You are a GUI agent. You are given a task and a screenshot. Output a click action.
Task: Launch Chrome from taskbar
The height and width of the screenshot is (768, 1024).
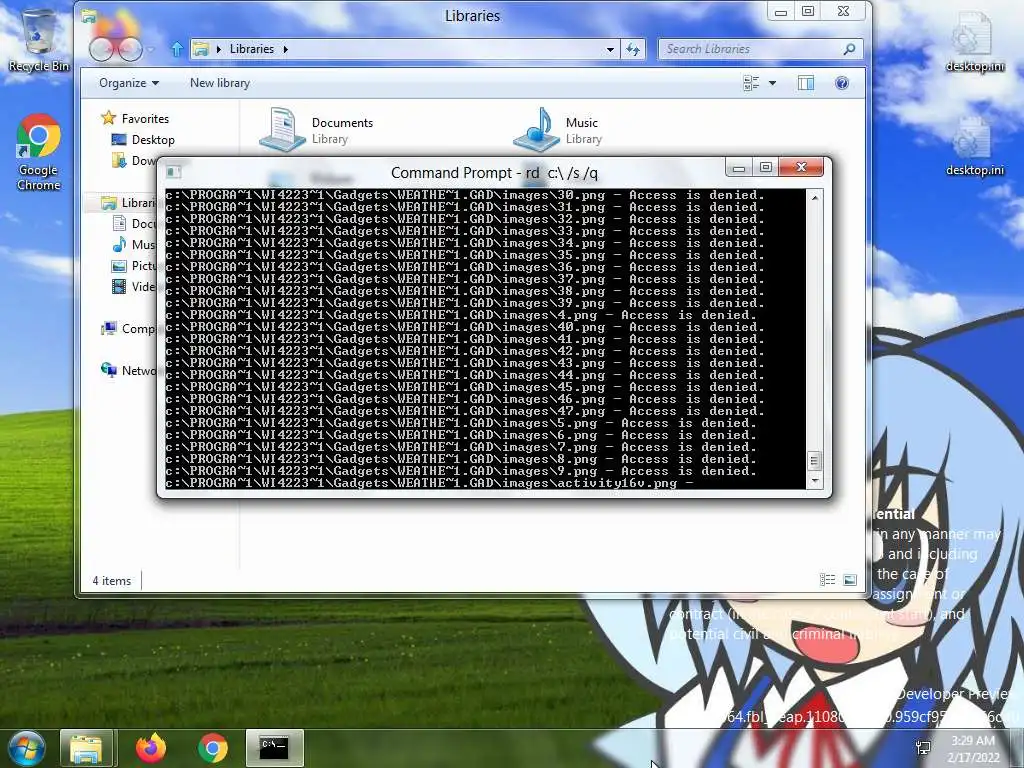coord(213,748)
